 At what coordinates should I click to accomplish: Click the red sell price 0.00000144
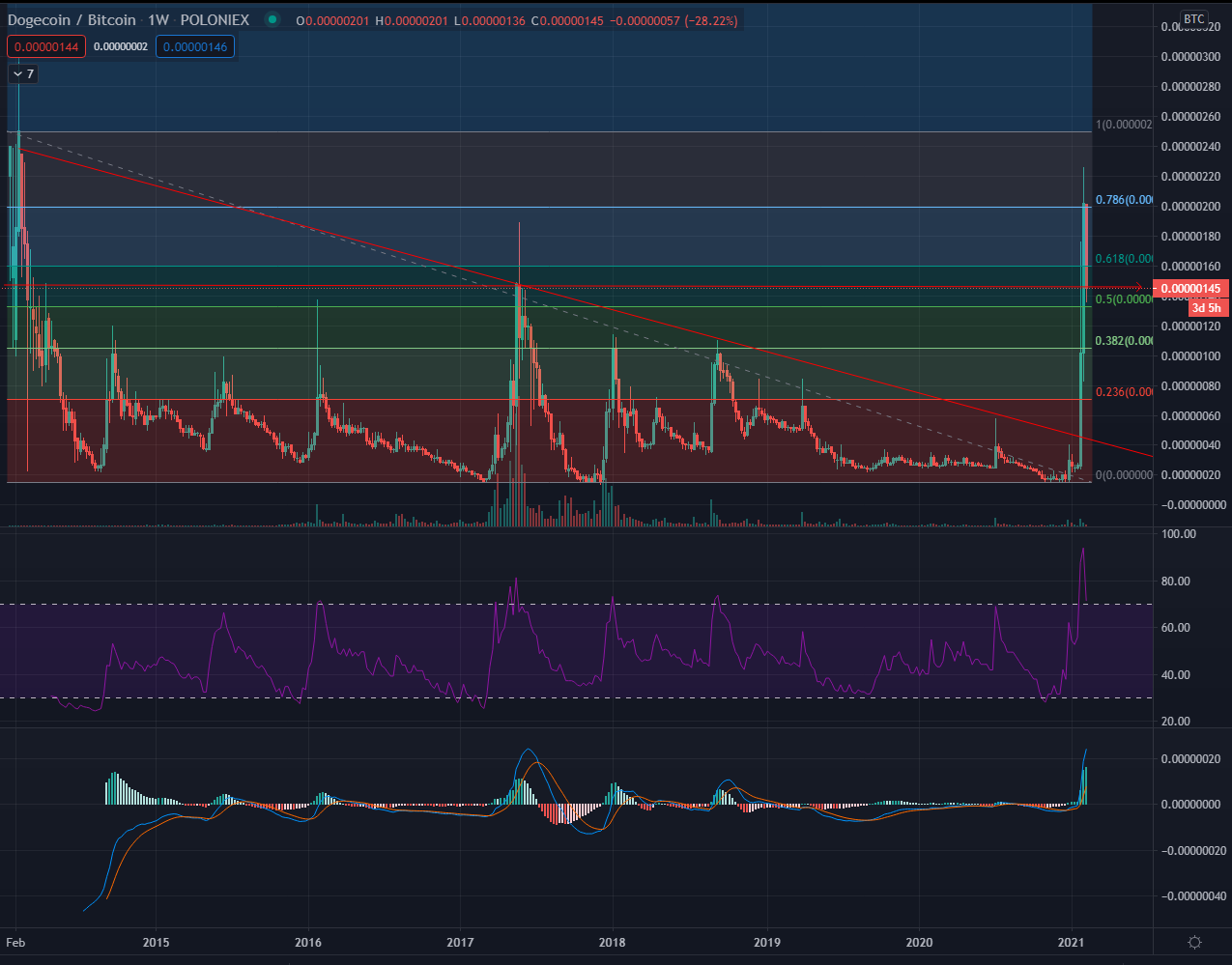pyautogui.click(x=45, y=46)
